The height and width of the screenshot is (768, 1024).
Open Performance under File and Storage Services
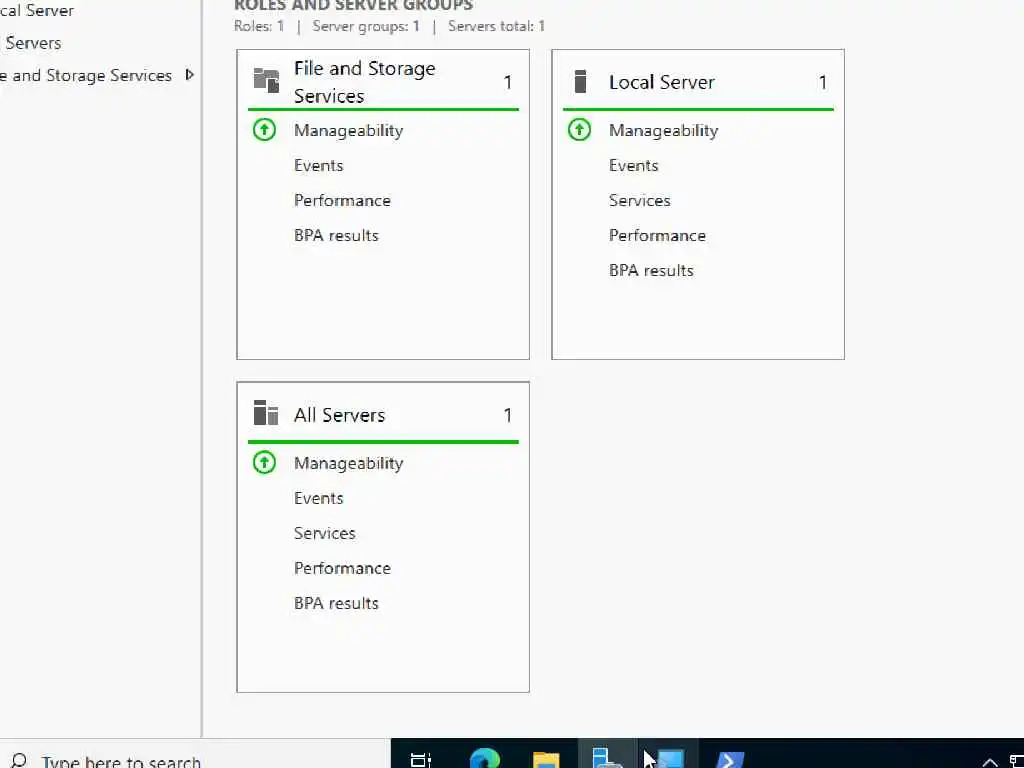[342, 200]
